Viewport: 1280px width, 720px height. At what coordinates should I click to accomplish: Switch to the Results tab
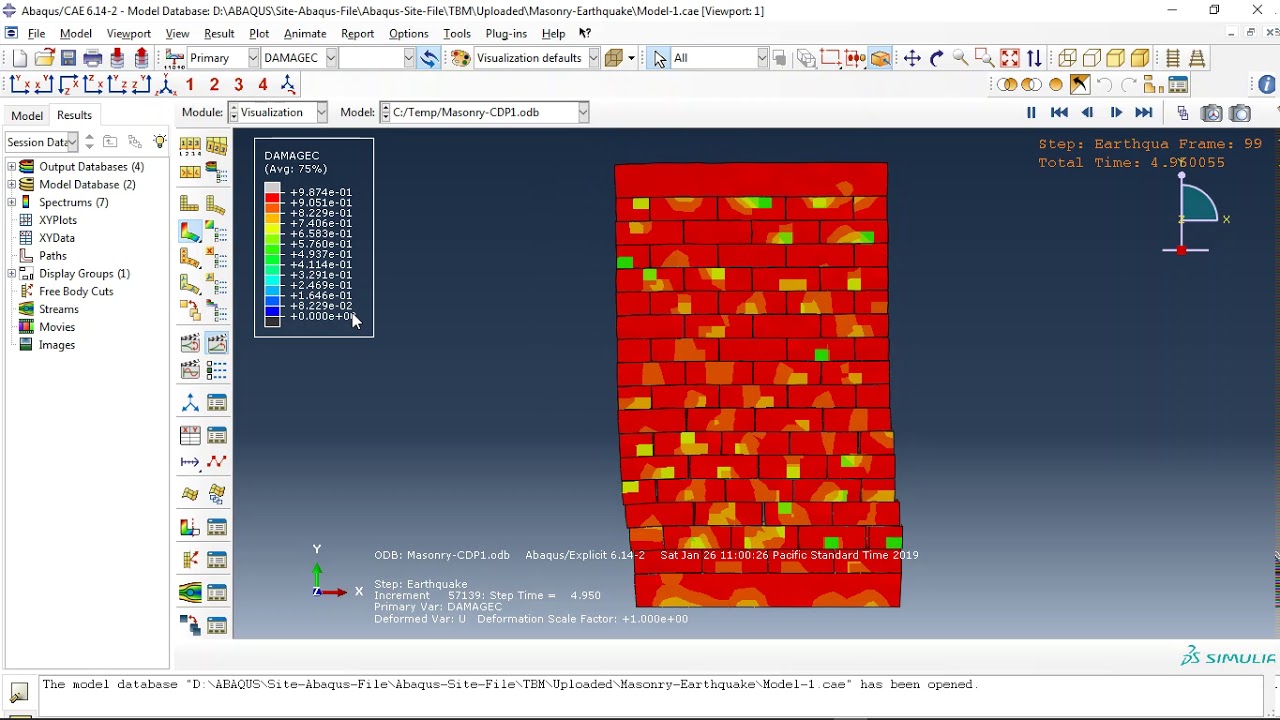[74, 115]
